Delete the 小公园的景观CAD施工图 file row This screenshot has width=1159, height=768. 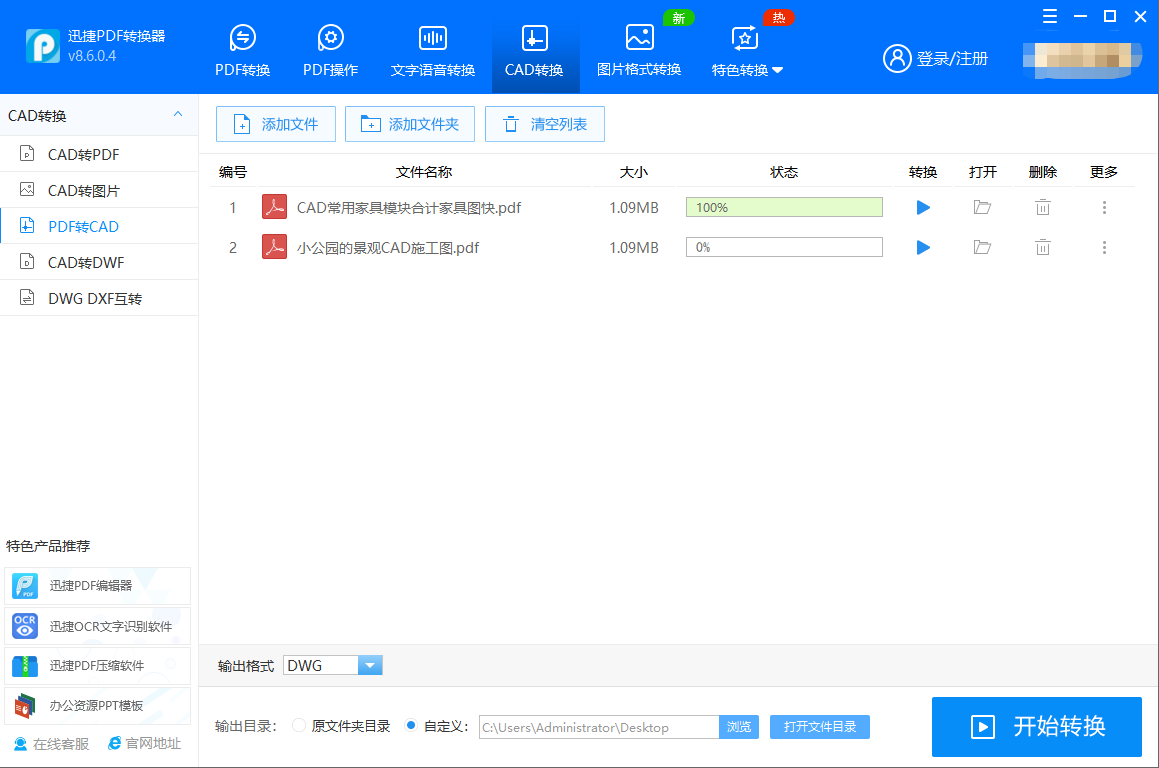pos(1042,248)
